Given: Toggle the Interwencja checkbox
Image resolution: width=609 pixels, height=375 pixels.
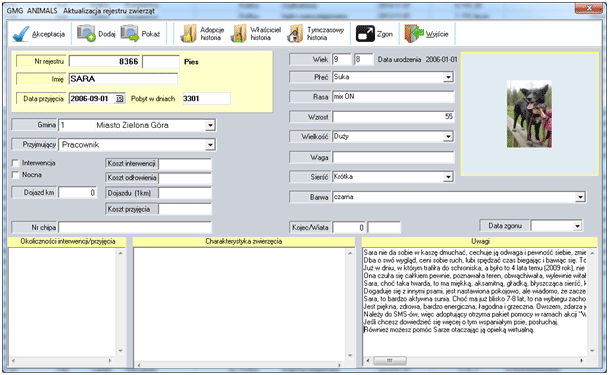Looking at the screenshot, I should 16,163.
